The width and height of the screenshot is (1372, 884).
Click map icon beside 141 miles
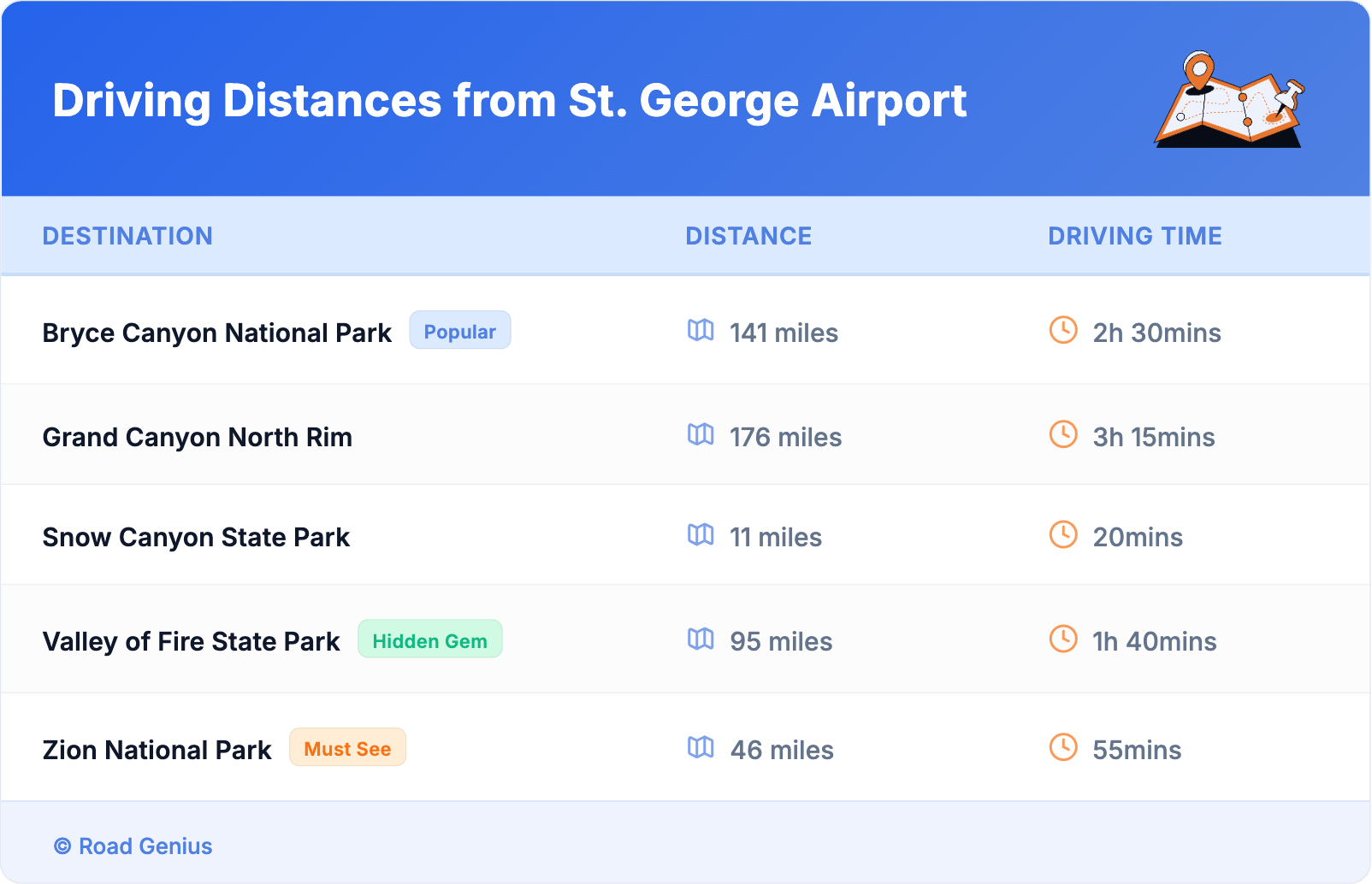click(x=701, y=330)
